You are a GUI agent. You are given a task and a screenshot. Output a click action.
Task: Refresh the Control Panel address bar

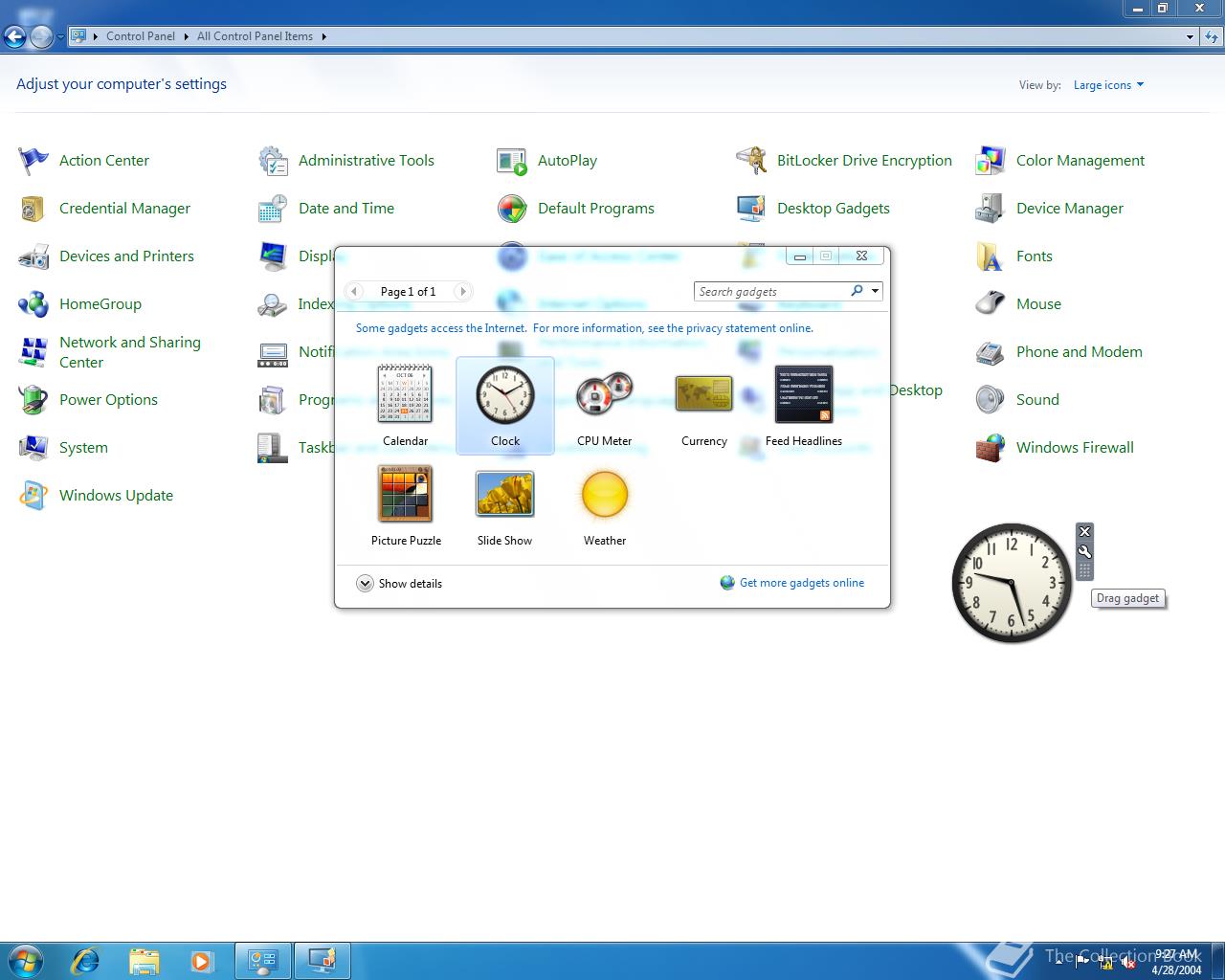coord(1213,36)
